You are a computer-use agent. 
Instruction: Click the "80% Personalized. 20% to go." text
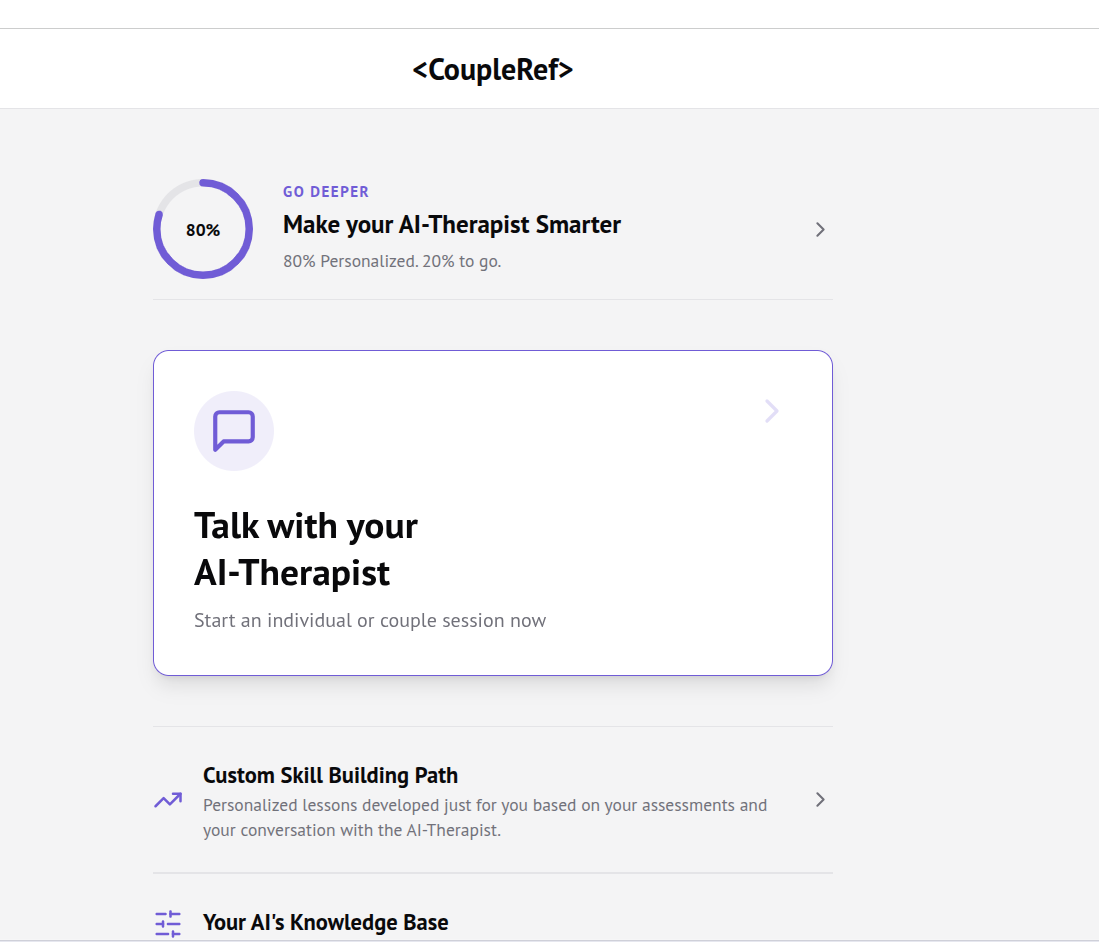392,262
